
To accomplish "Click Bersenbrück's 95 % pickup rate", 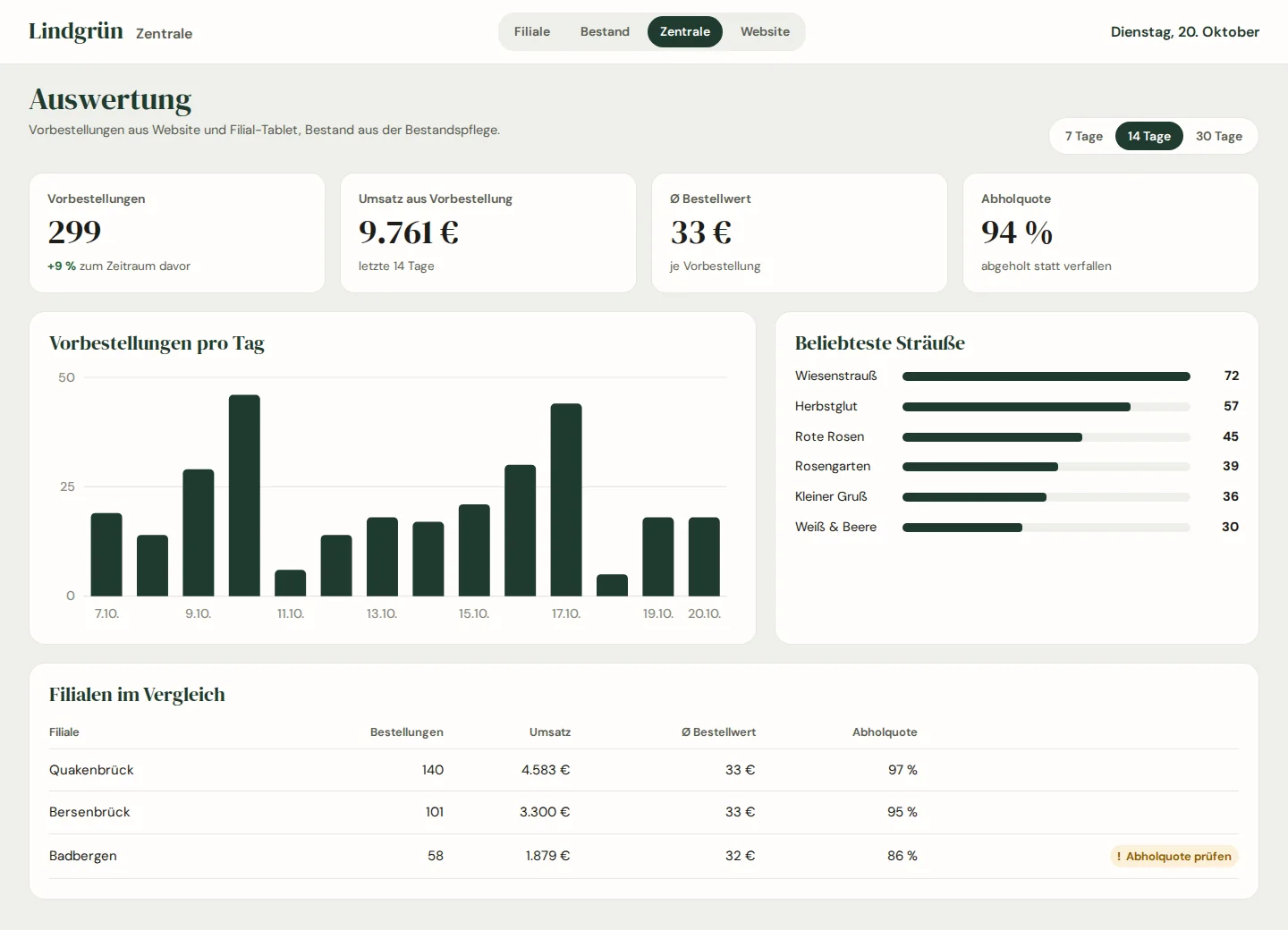I will click(x=902, y=812).
